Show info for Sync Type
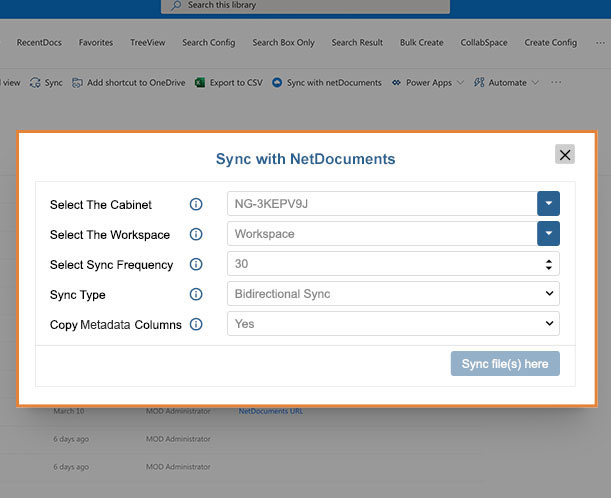 (x=196, y=294)
